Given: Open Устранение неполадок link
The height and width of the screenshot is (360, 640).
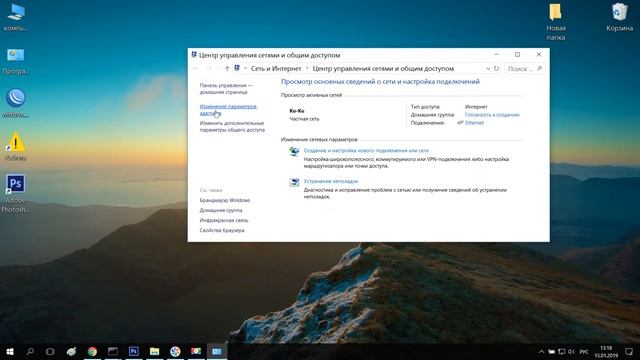Looking at the screenshot, I should [x=331, y=181].
